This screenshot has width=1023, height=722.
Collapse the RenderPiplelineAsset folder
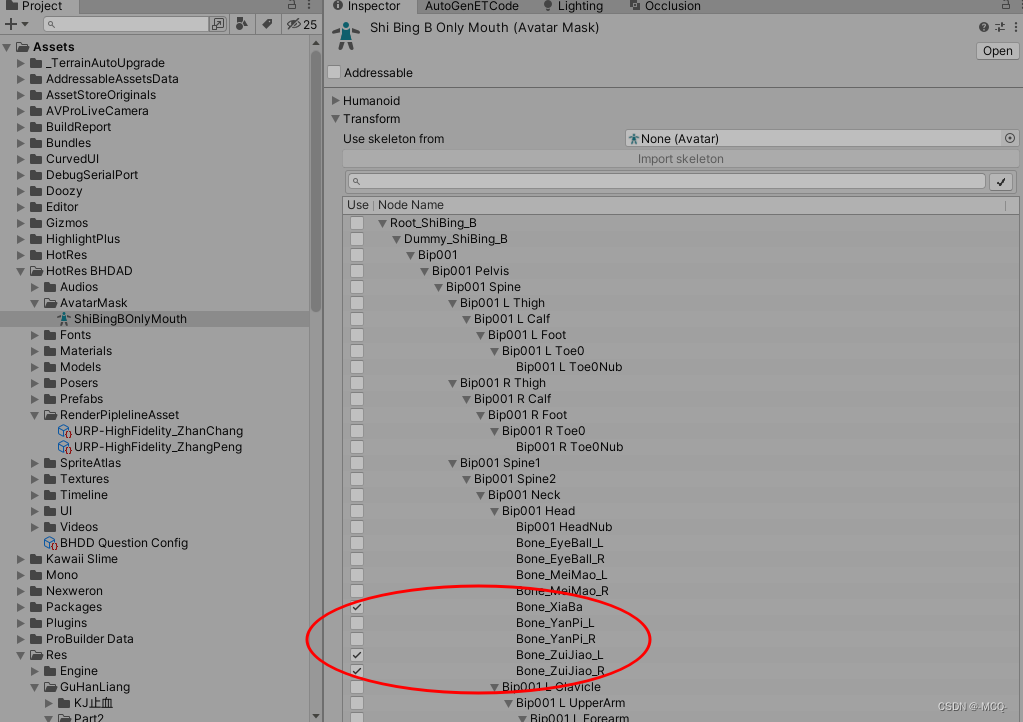click(35, 415)
